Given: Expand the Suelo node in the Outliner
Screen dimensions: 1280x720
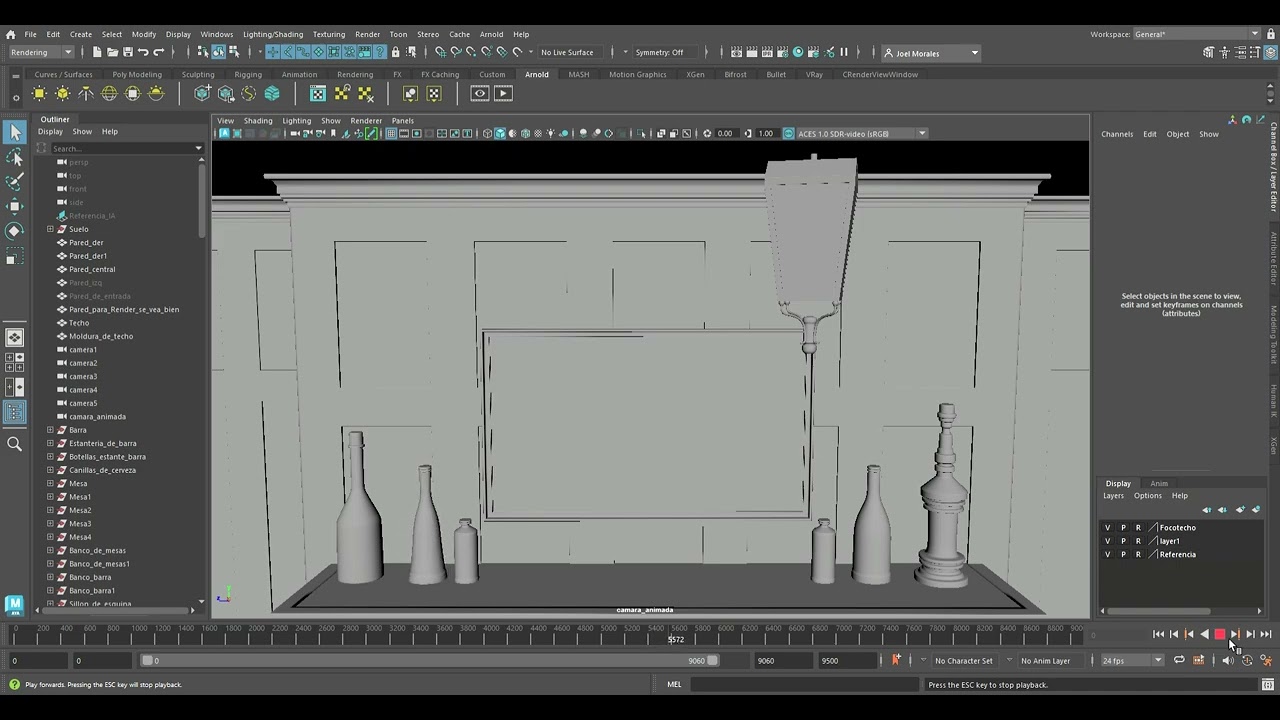Looking at the screenshot, I should pos(50,229).
